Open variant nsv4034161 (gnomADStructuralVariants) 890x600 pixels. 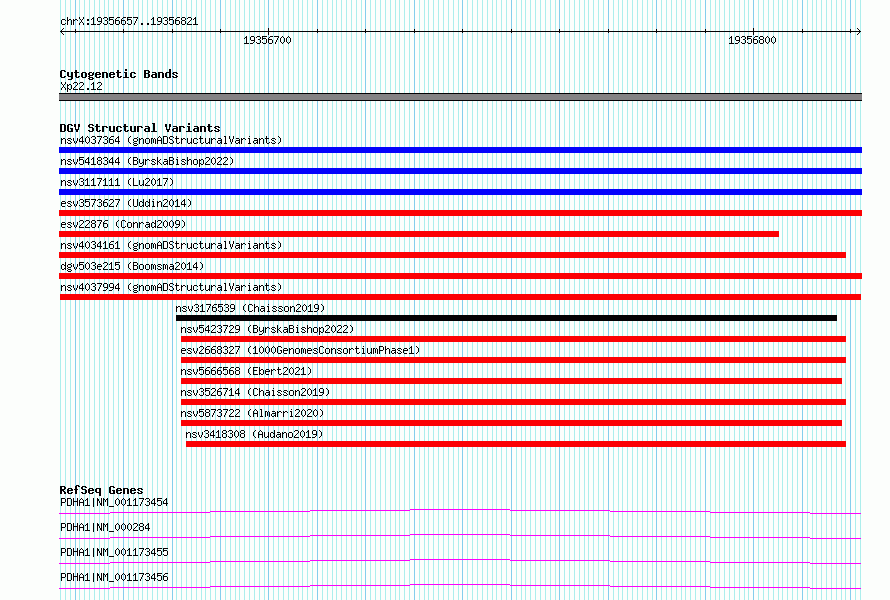click(x=171, y=245)
